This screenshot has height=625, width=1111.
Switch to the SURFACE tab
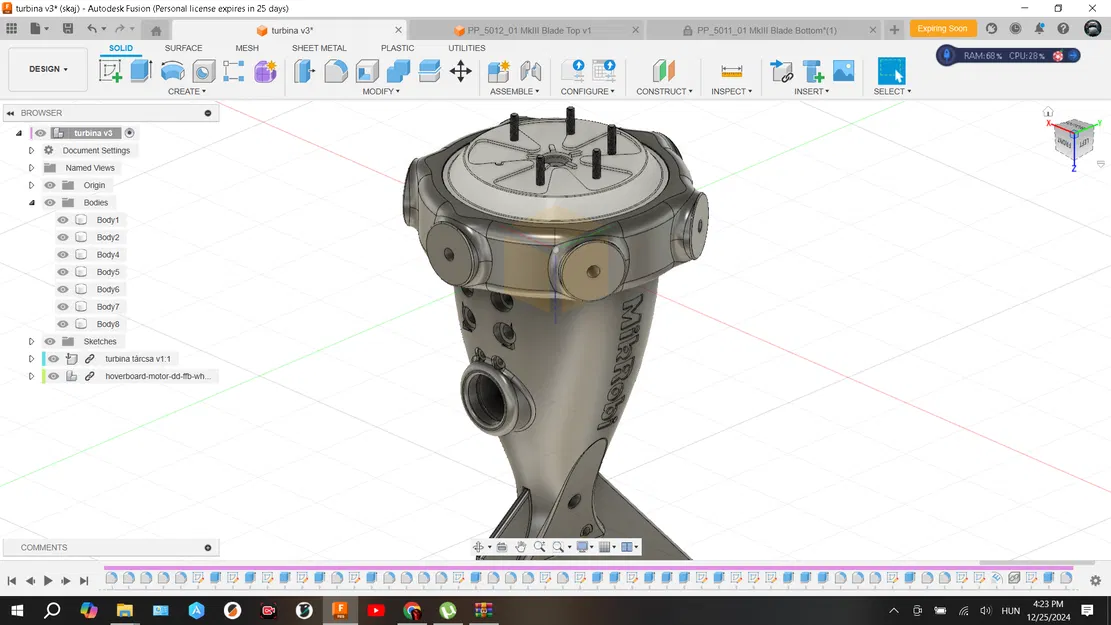point(183,48)
